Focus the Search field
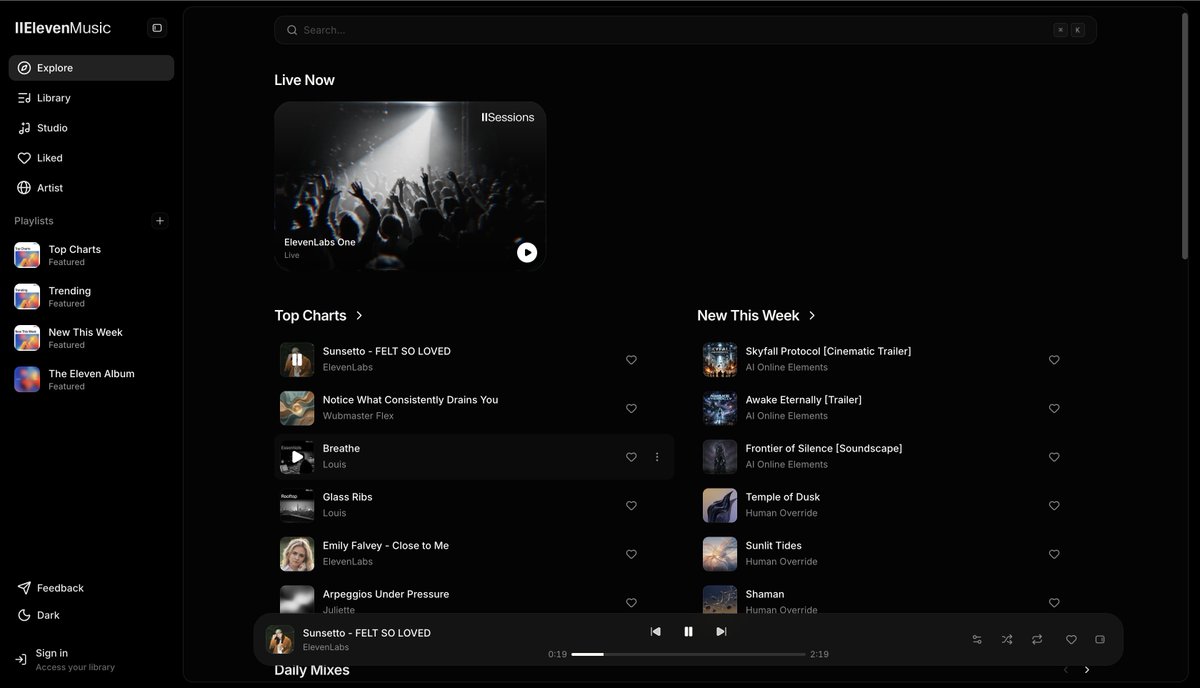 (685, 30)
